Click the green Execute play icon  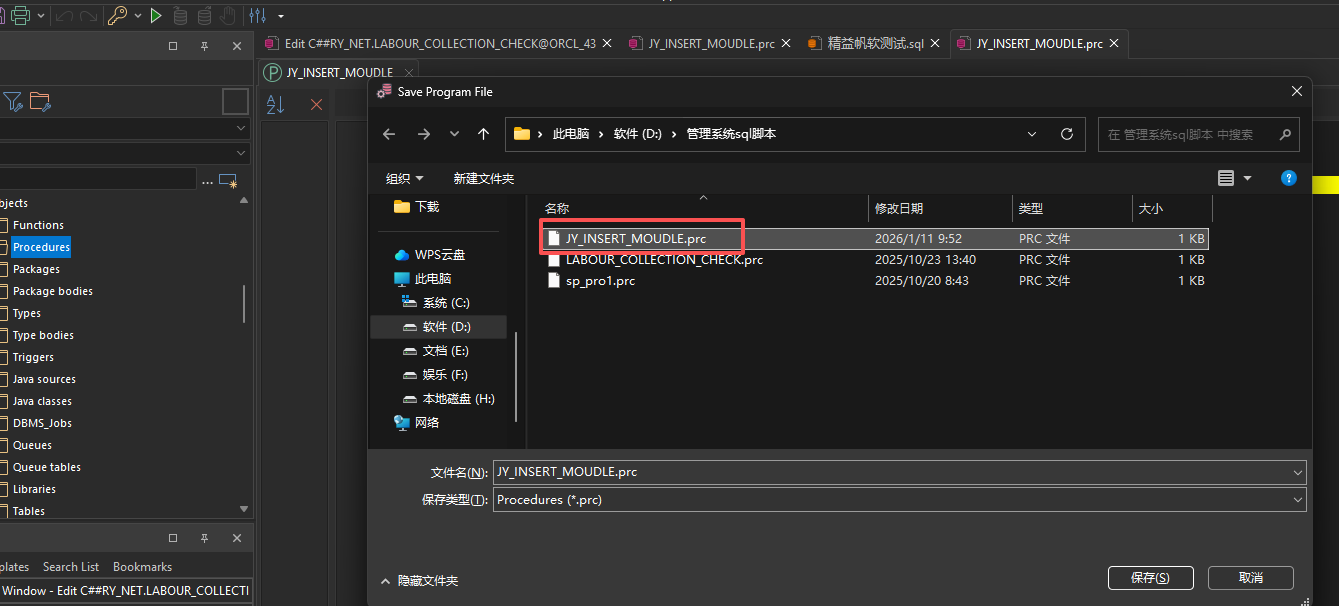coord(156,16)
